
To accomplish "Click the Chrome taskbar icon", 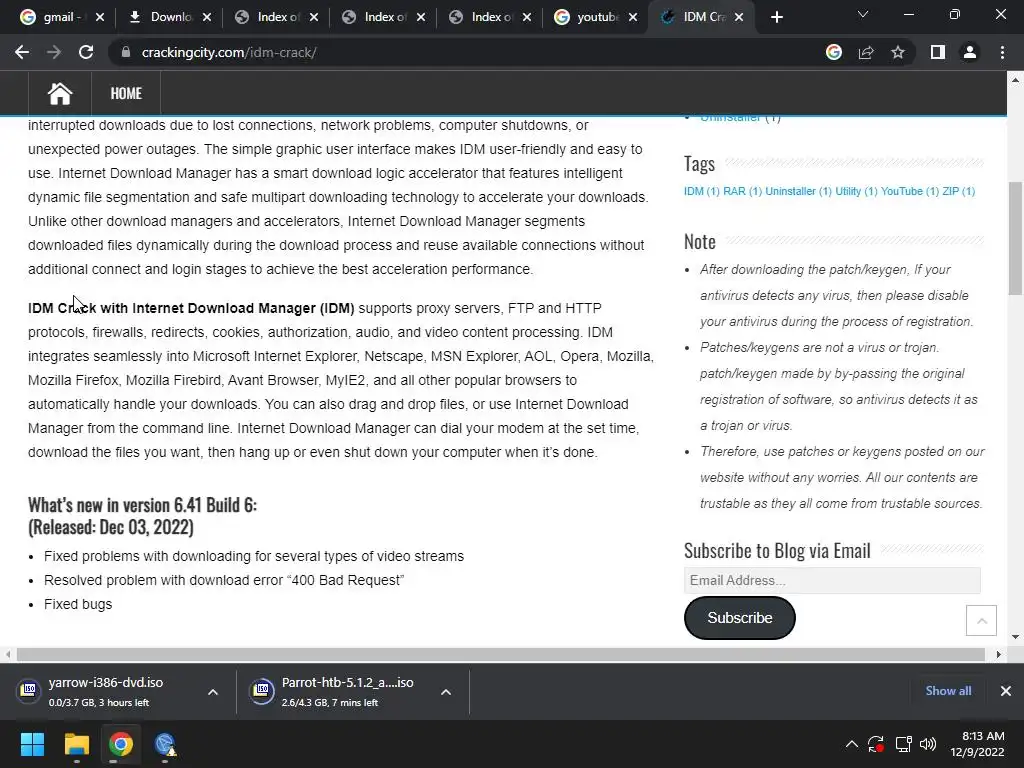I will click(121, 744).
